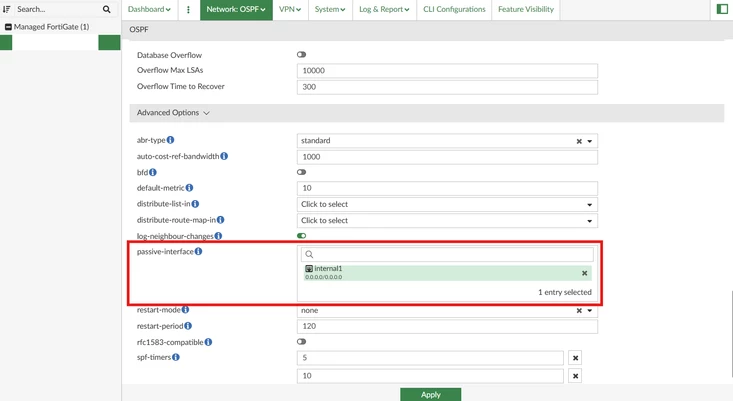The image size is (733, 401).
Task: Go to Feature Visibility tab
Action: (x=526, y=9)
